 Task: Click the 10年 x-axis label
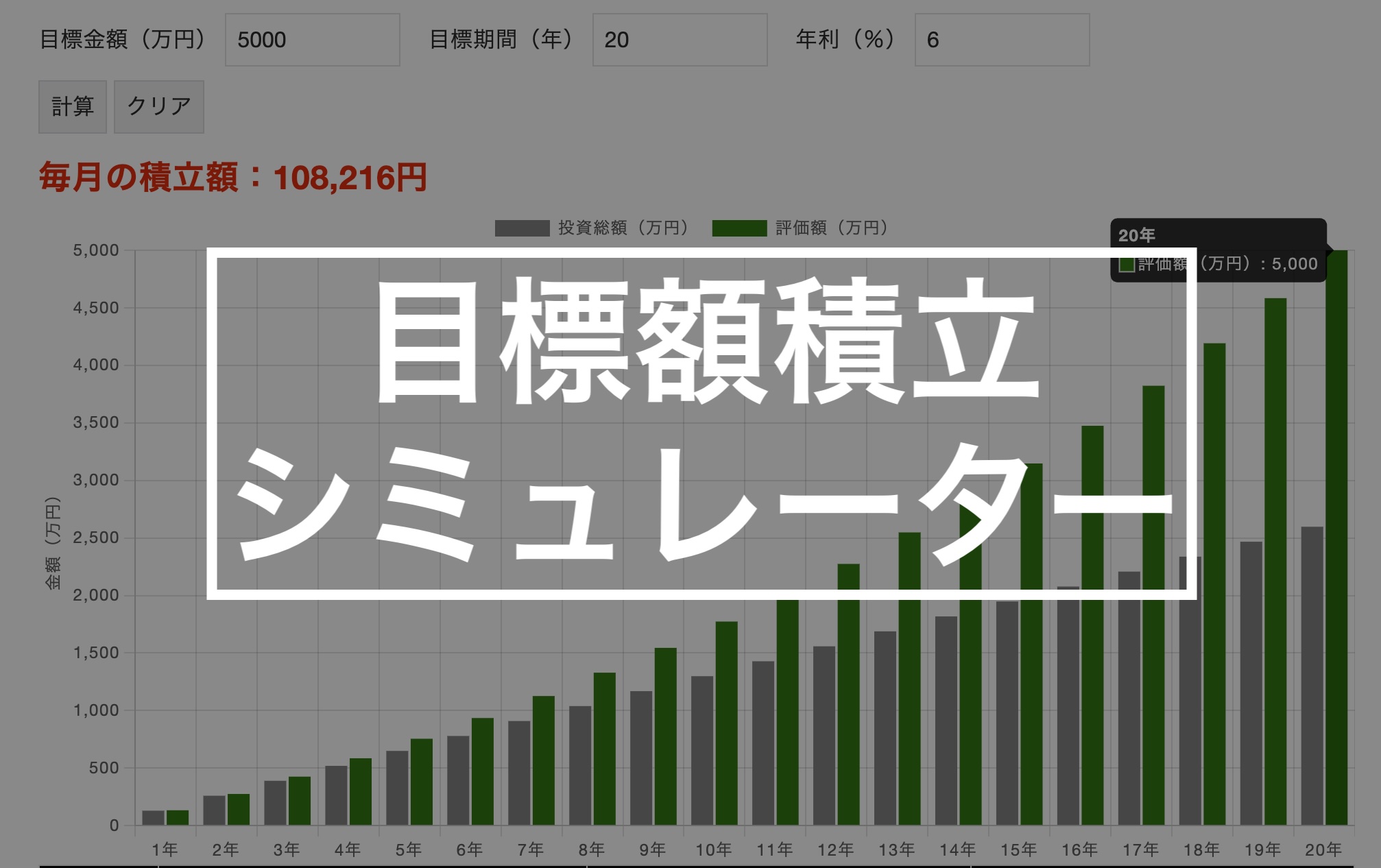[714, 849]
